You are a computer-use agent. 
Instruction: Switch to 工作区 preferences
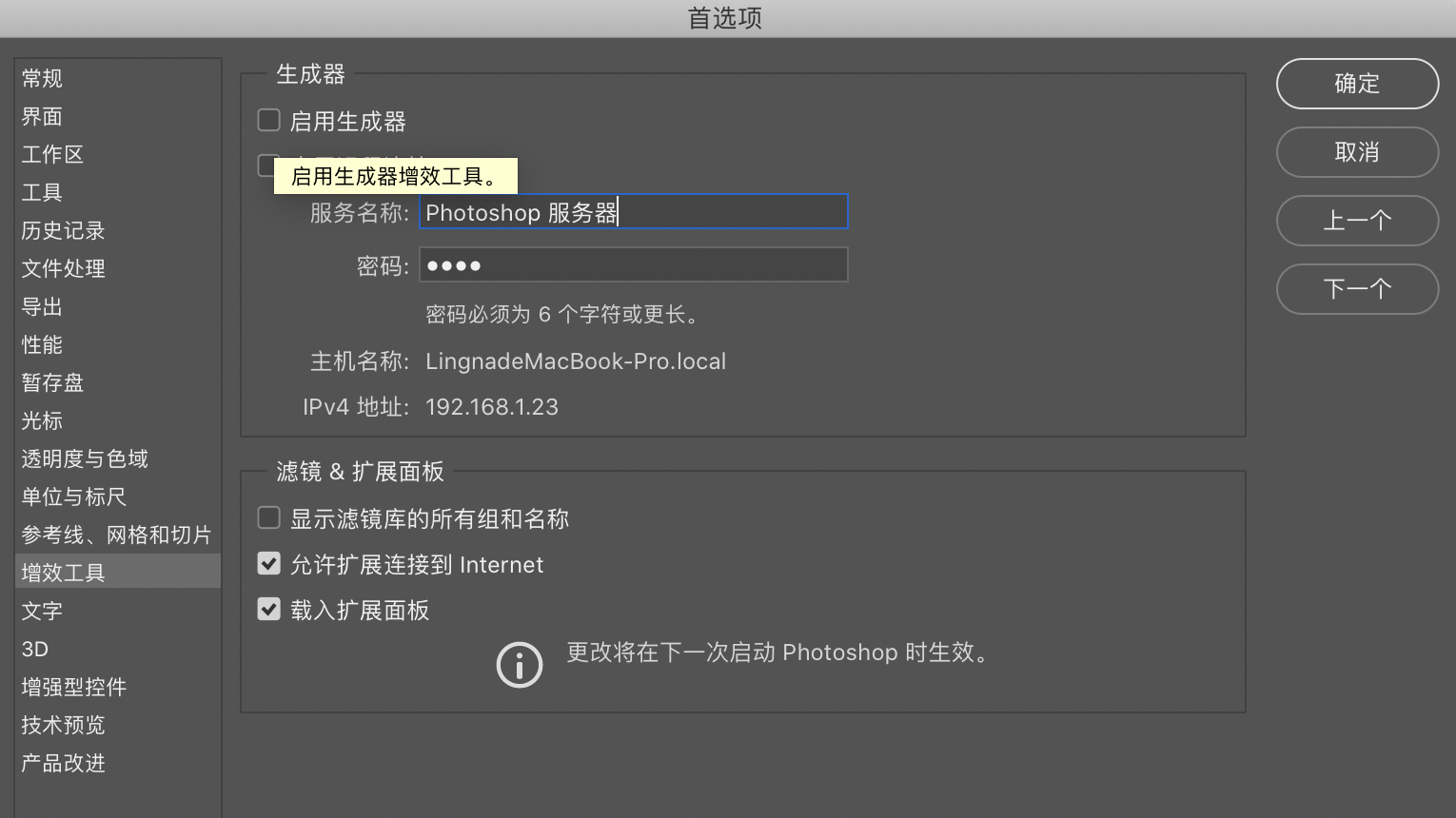(x=53, y=154)
